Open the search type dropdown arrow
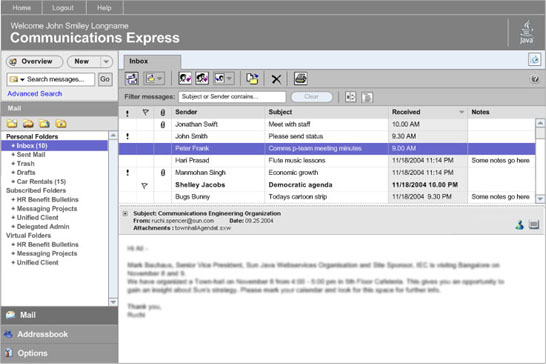This screenshot has height=364, width=546. (x=22, y=80)
